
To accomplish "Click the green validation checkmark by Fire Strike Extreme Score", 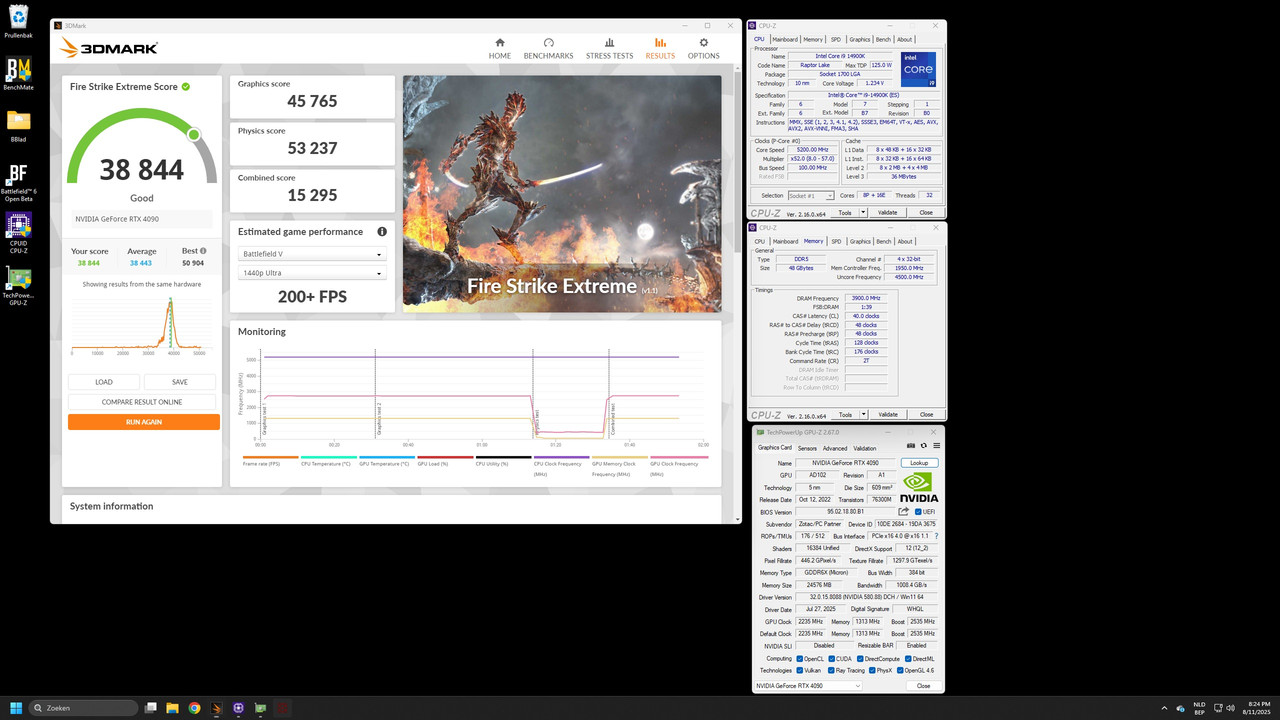I will (x=186, y=87).
